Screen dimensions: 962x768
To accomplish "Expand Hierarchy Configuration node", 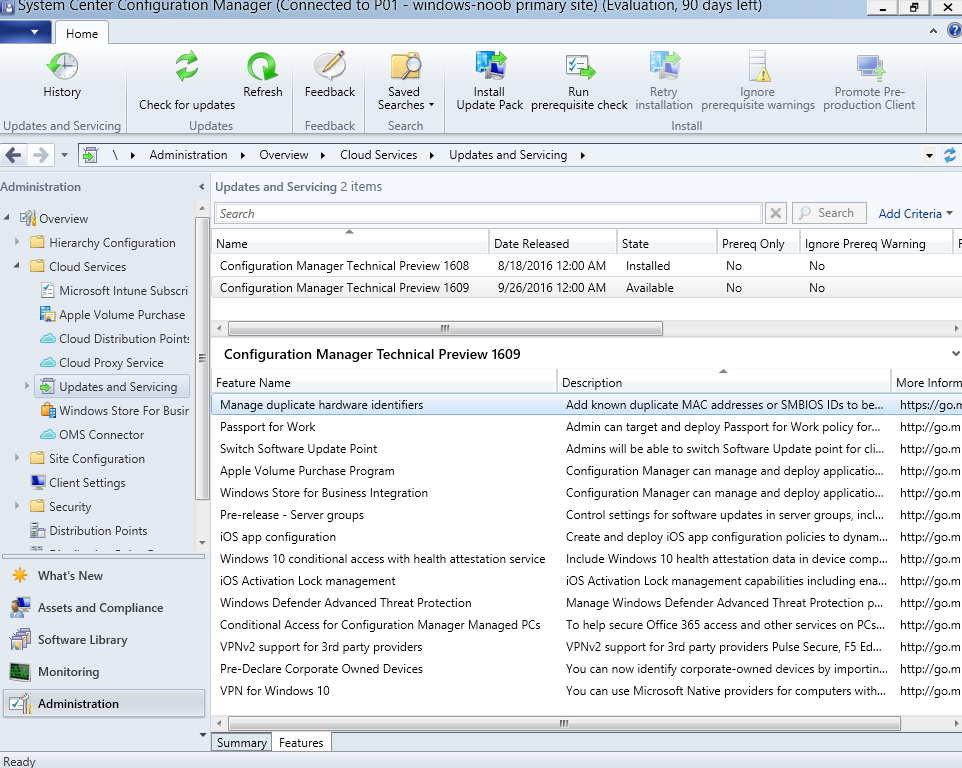I will click(17, 242).
